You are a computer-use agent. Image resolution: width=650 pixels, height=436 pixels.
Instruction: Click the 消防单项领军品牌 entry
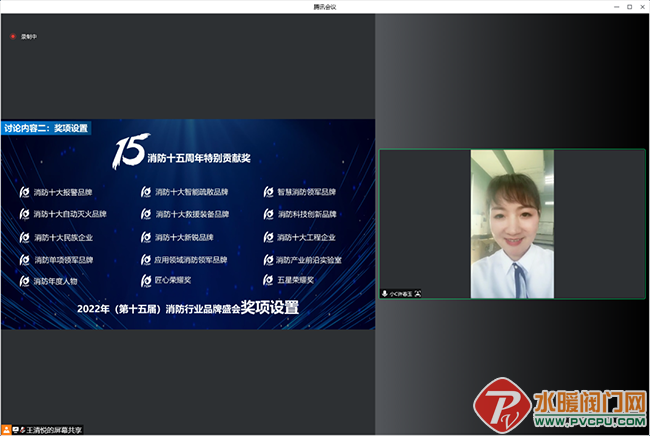point(63,260)
